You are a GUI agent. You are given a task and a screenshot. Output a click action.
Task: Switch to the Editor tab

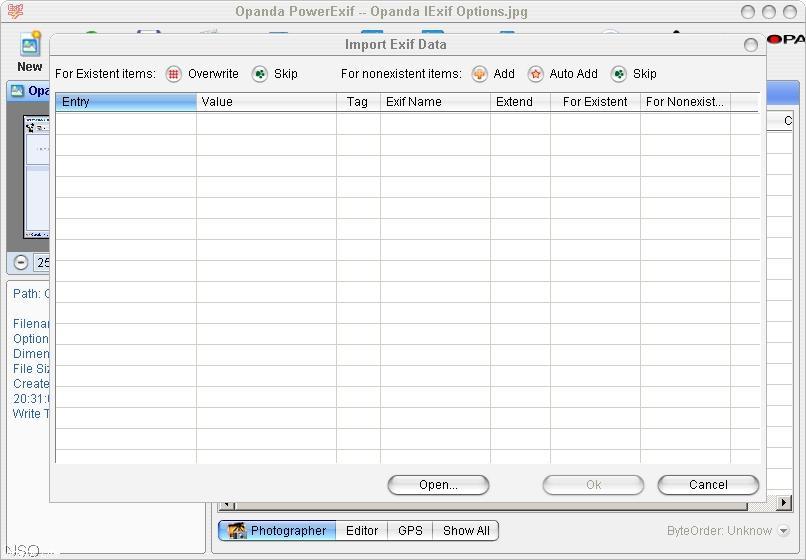click(x=362, y=531)
